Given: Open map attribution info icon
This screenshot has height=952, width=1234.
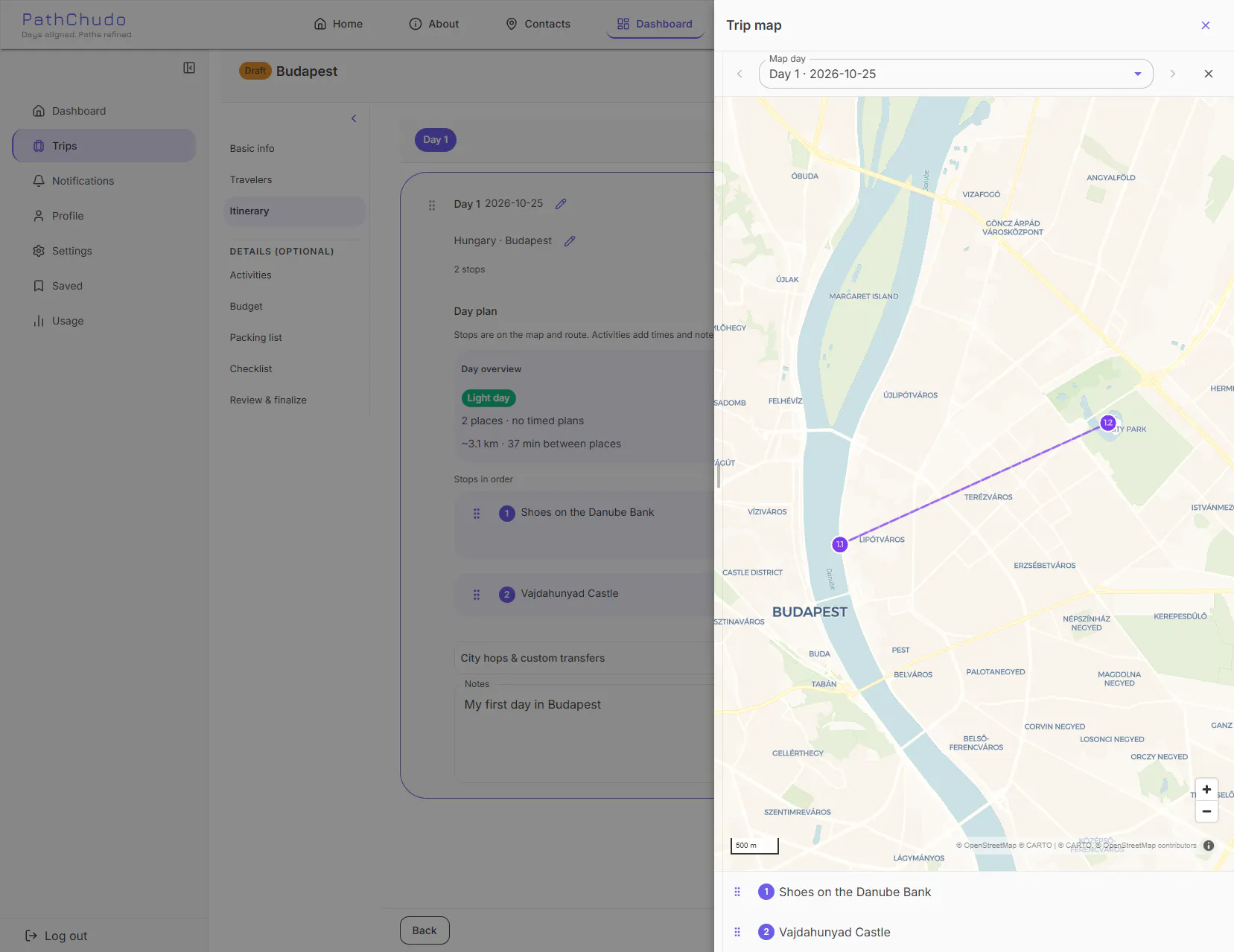Looking at the screenshot, I should tap(1209, 846).
